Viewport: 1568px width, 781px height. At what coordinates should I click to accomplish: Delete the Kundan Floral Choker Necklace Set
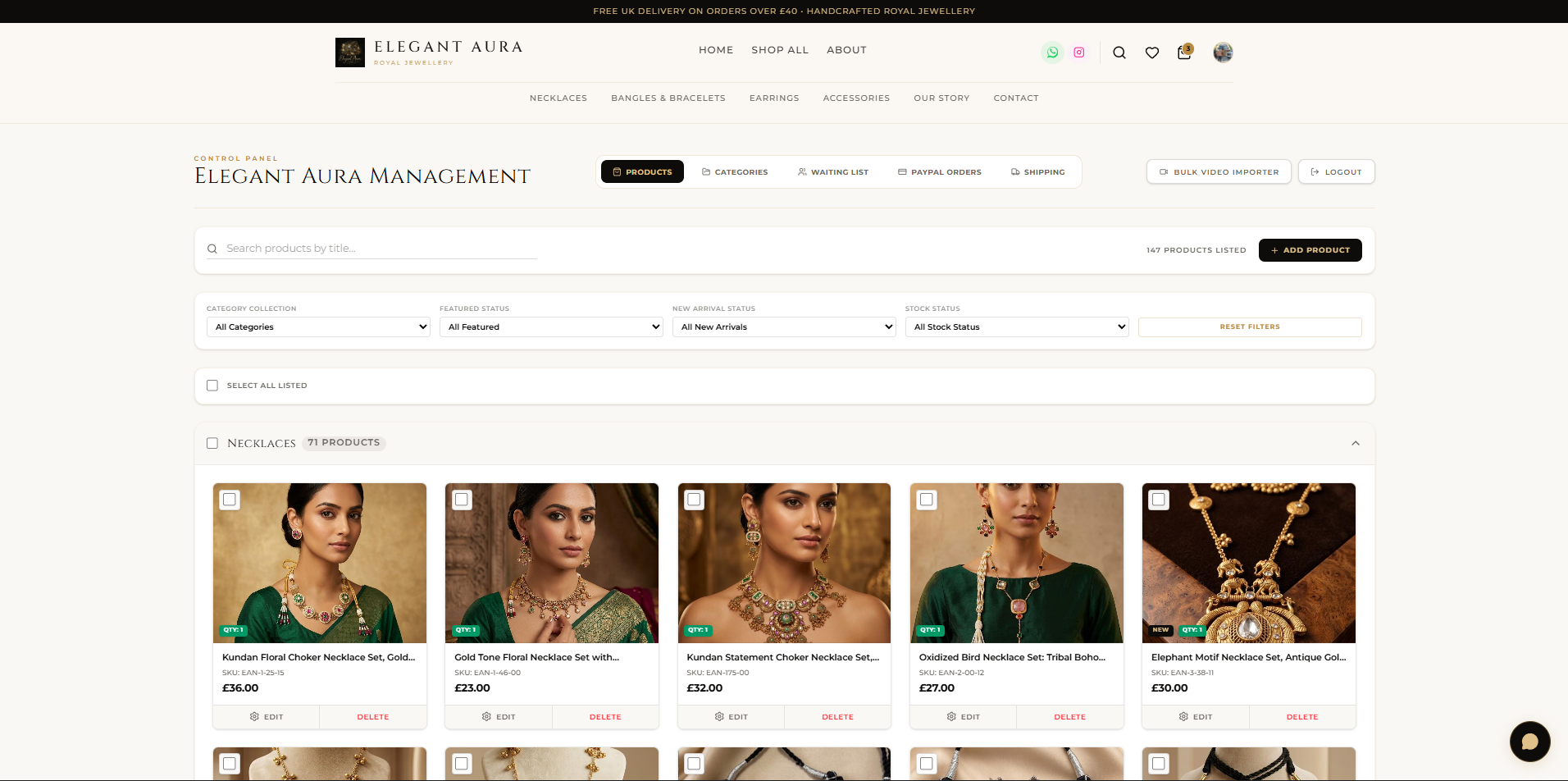(373, 717)
